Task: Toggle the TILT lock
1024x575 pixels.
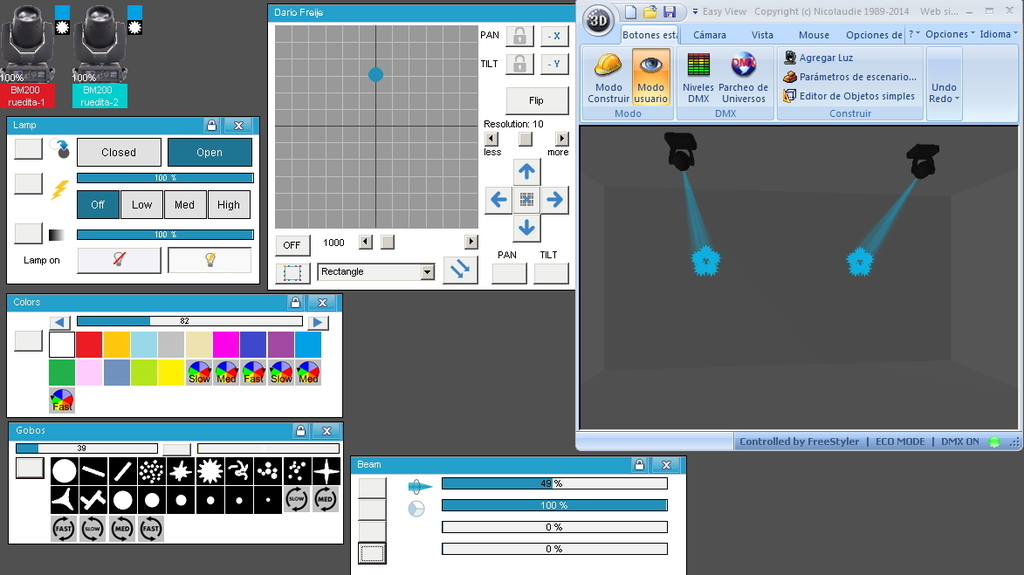Action: tap(519, 64)
